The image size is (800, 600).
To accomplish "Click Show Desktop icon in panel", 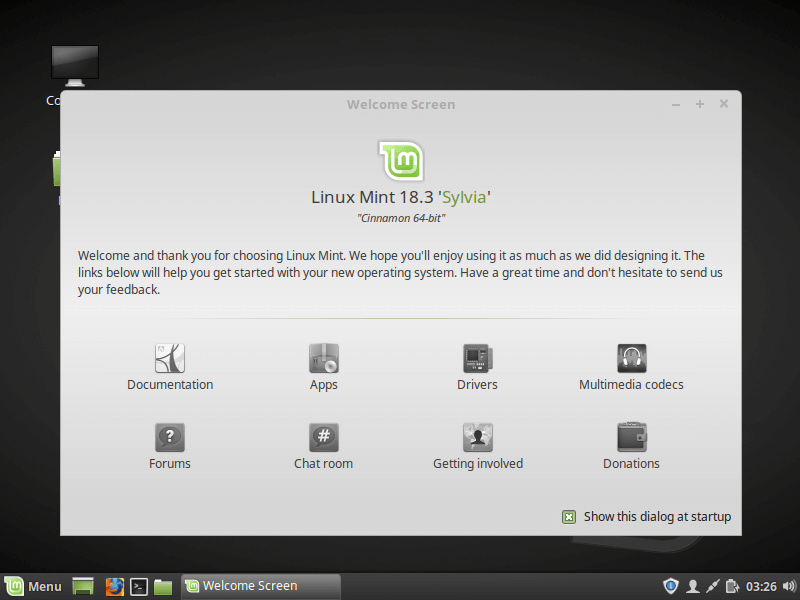I will [84, 586].
